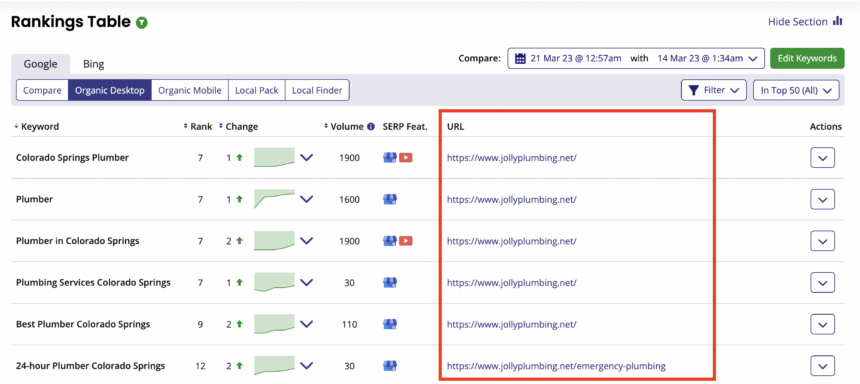Click the Volume info icon
Viewport: 860px width, 384px height.
tap(371, 126)
